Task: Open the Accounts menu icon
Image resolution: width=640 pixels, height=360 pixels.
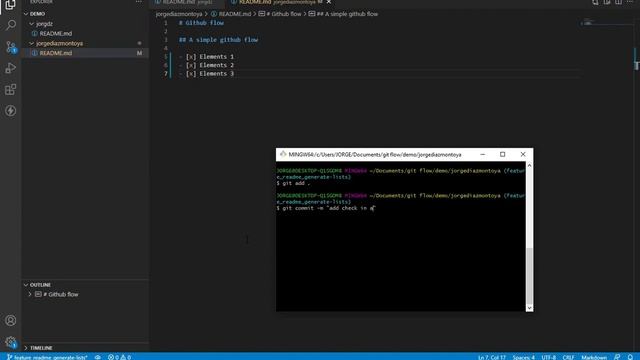Action: point(11,320)
